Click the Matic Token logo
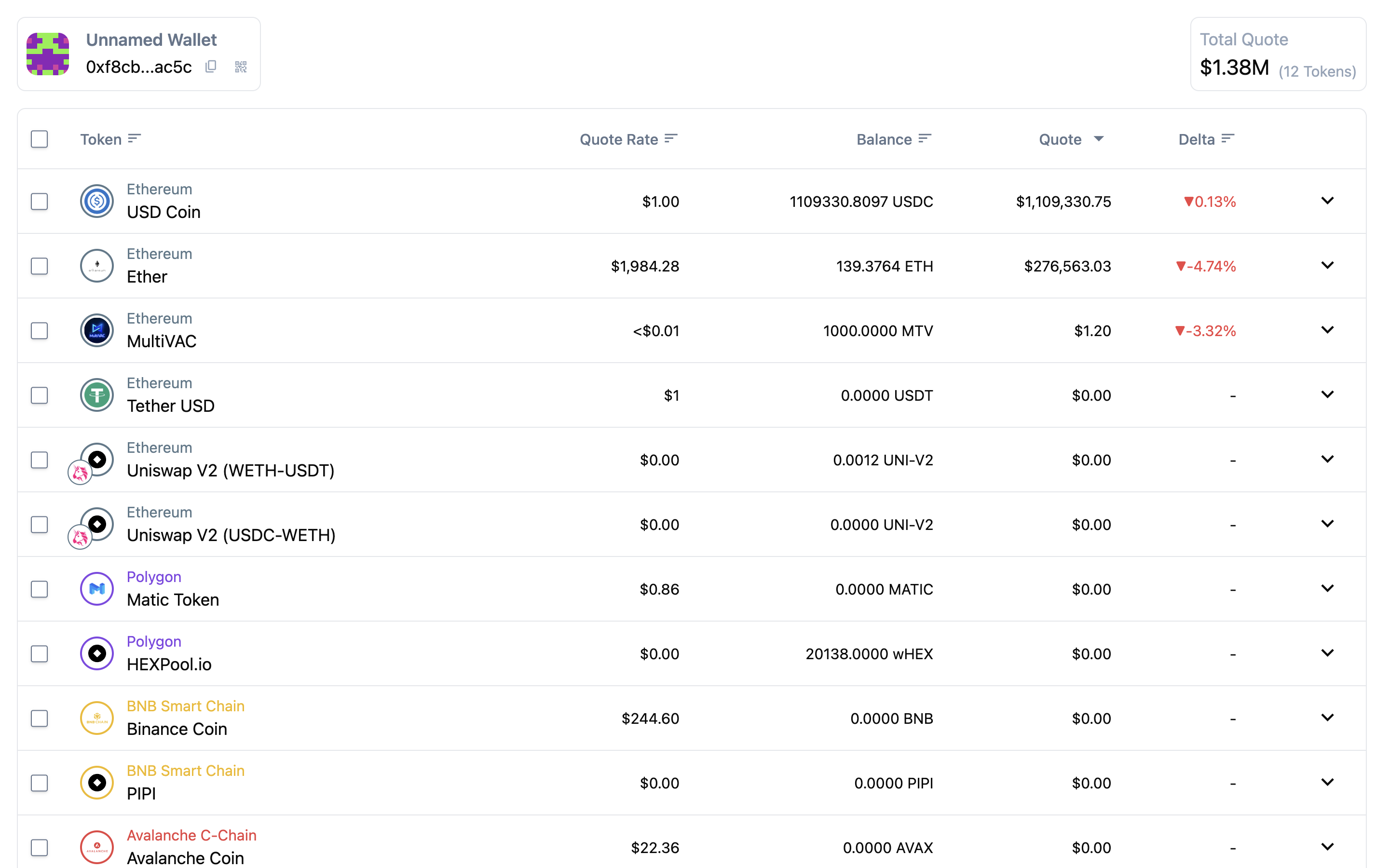The height and width of the screenshot is (868, 1389). pyautogui.click(x=97, y=589)
